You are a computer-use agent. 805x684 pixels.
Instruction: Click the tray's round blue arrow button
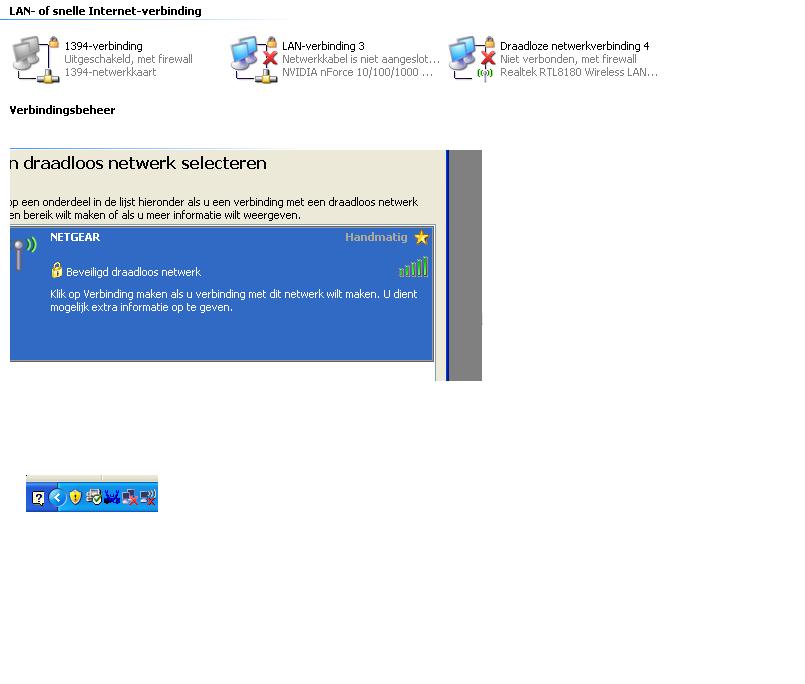click(57, 497)
